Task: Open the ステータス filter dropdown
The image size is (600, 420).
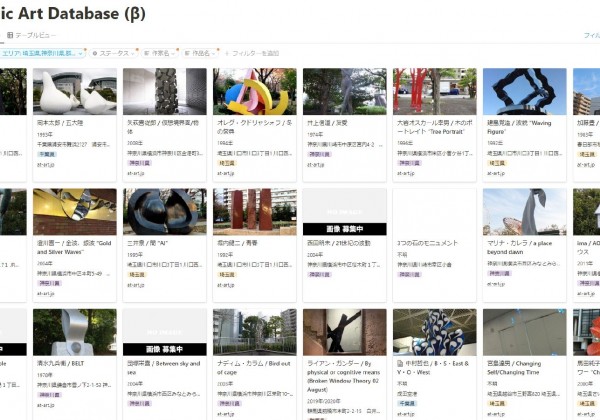Action: (114, 54)
